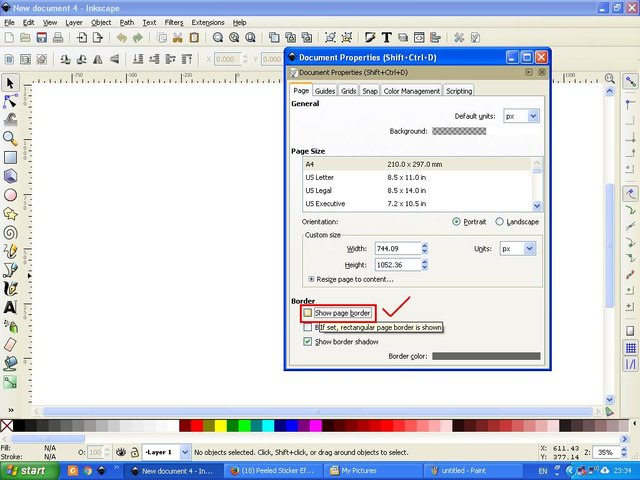Select the Node edit tool
The height and width of the screenshot is (480, 640).
[x=10, y=101]
